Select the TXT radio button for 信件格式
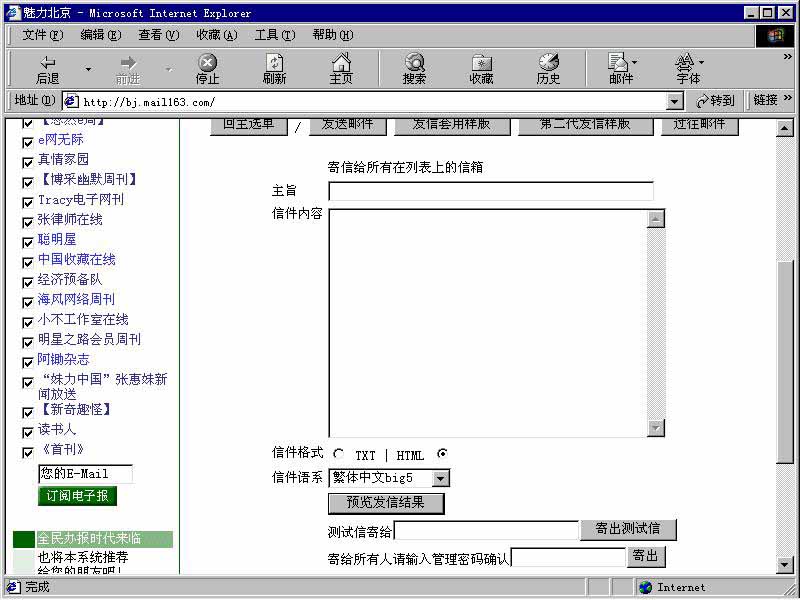800x600 pixels. [337, 453]
